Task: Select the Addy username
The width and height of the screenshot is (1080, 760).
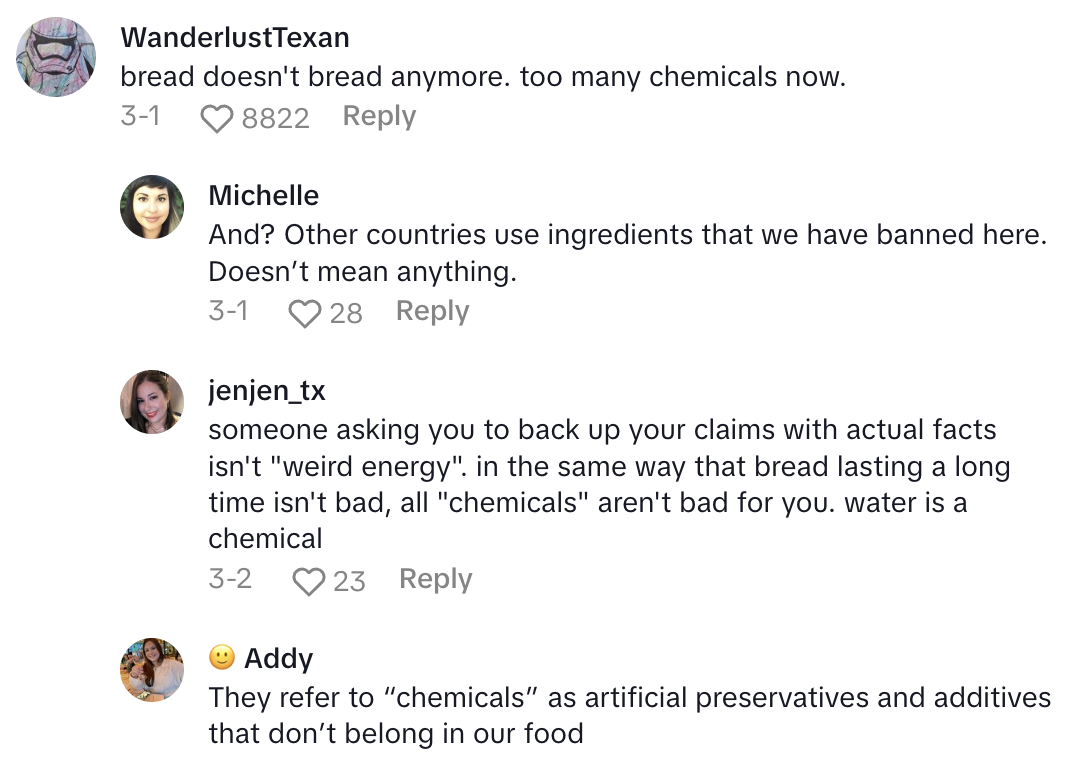Action: coord(279,658)
